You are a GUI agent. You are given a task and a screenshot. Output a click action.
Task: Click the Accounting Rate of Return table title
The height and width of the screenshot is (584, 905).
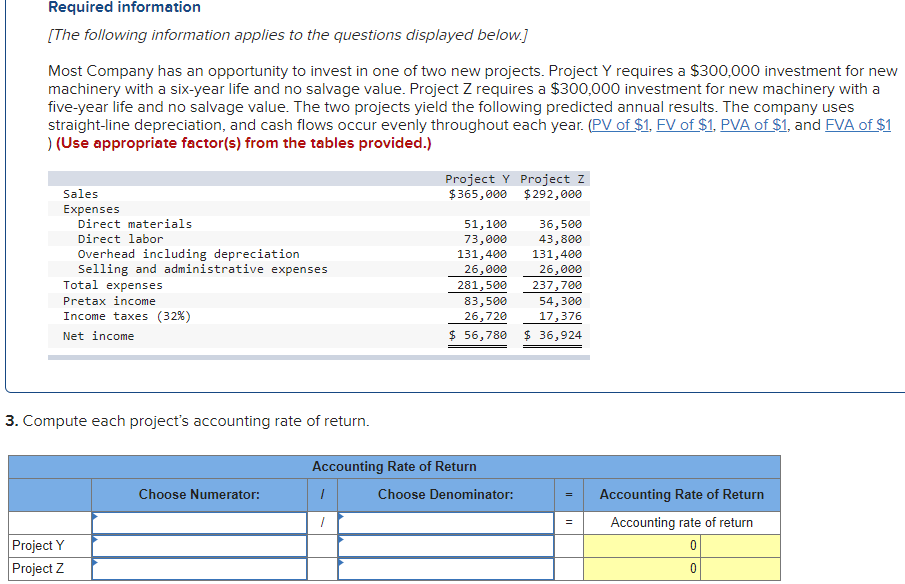[394, 466]
